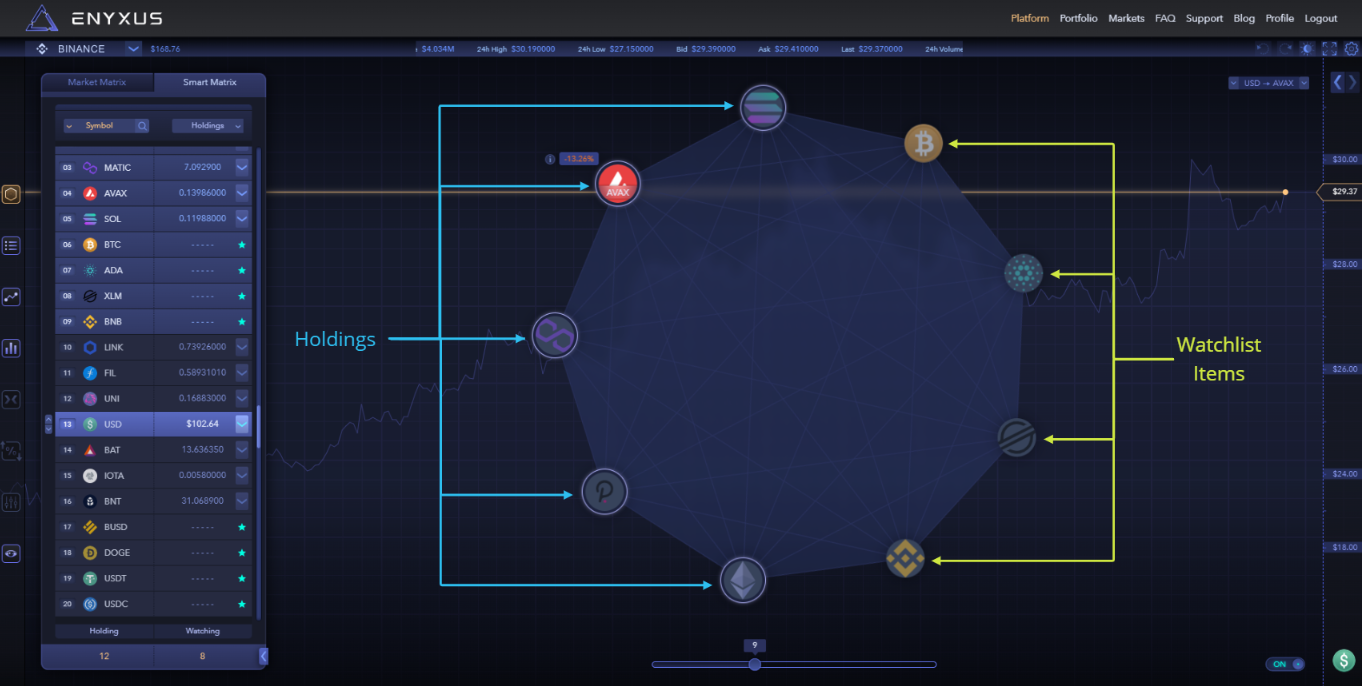Toggle the XLM watchlist star
Image resolution: width=1362 pixels, height=686 pixels.
coord(241,296)
